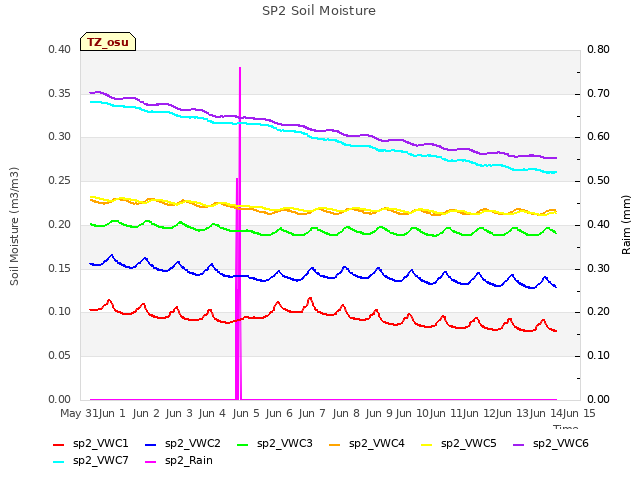This screenshot has height=480, width=640.
Task: Select the sp2_VWC5 legend entry
Action: pyautogui.click(x=459, y=444)
